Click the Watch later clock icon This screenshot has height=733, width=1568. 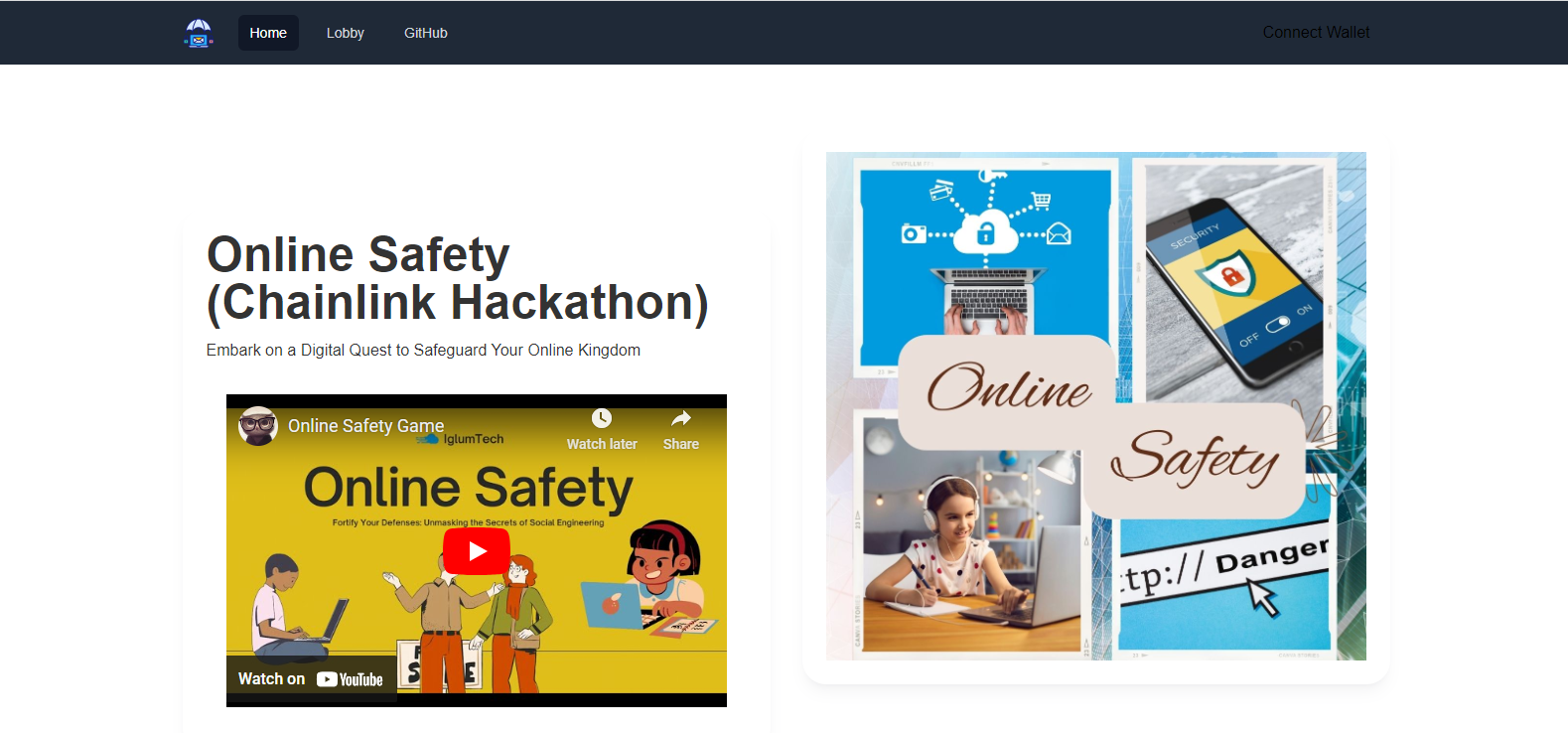click(602, 419)
